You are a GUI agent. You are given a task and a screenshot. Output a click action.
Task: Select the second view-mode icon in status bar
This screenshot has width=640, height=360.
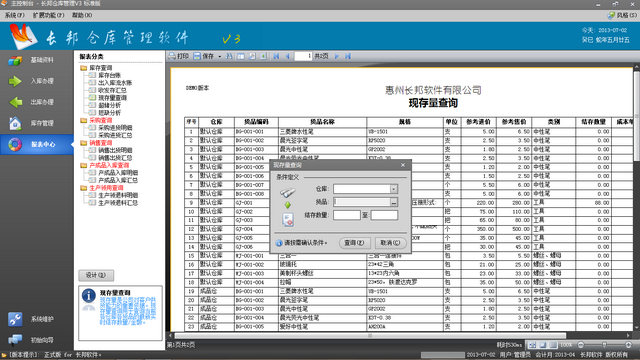pyautogui.click(x=542, y=345)
